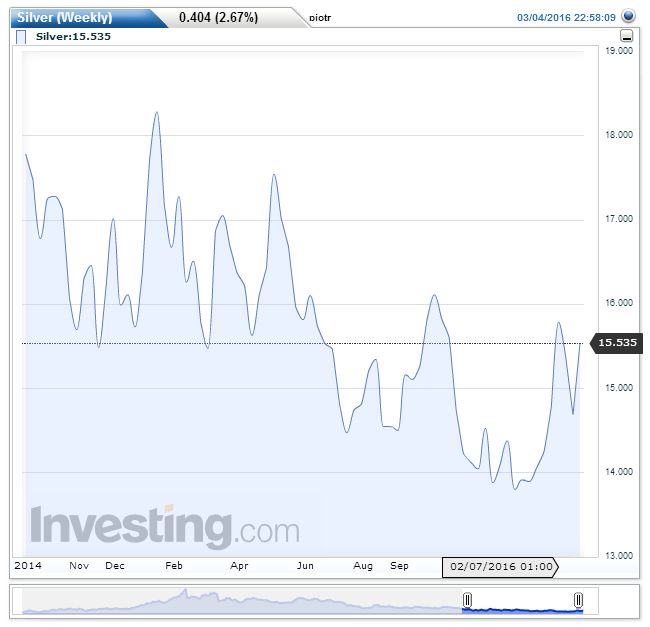
Task: Click the Jun label on the time axis
Action: pos(305,566)
